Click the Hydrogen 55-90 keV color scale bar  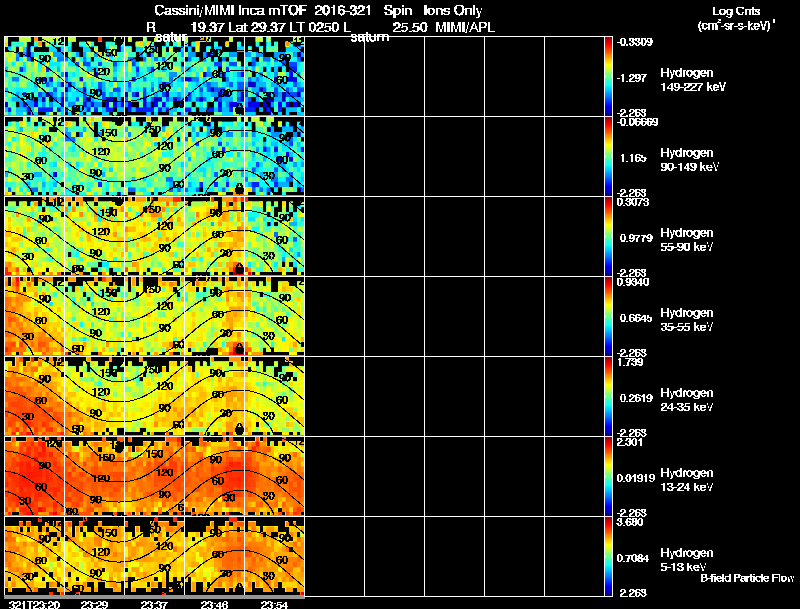click(x=608, y=236)
